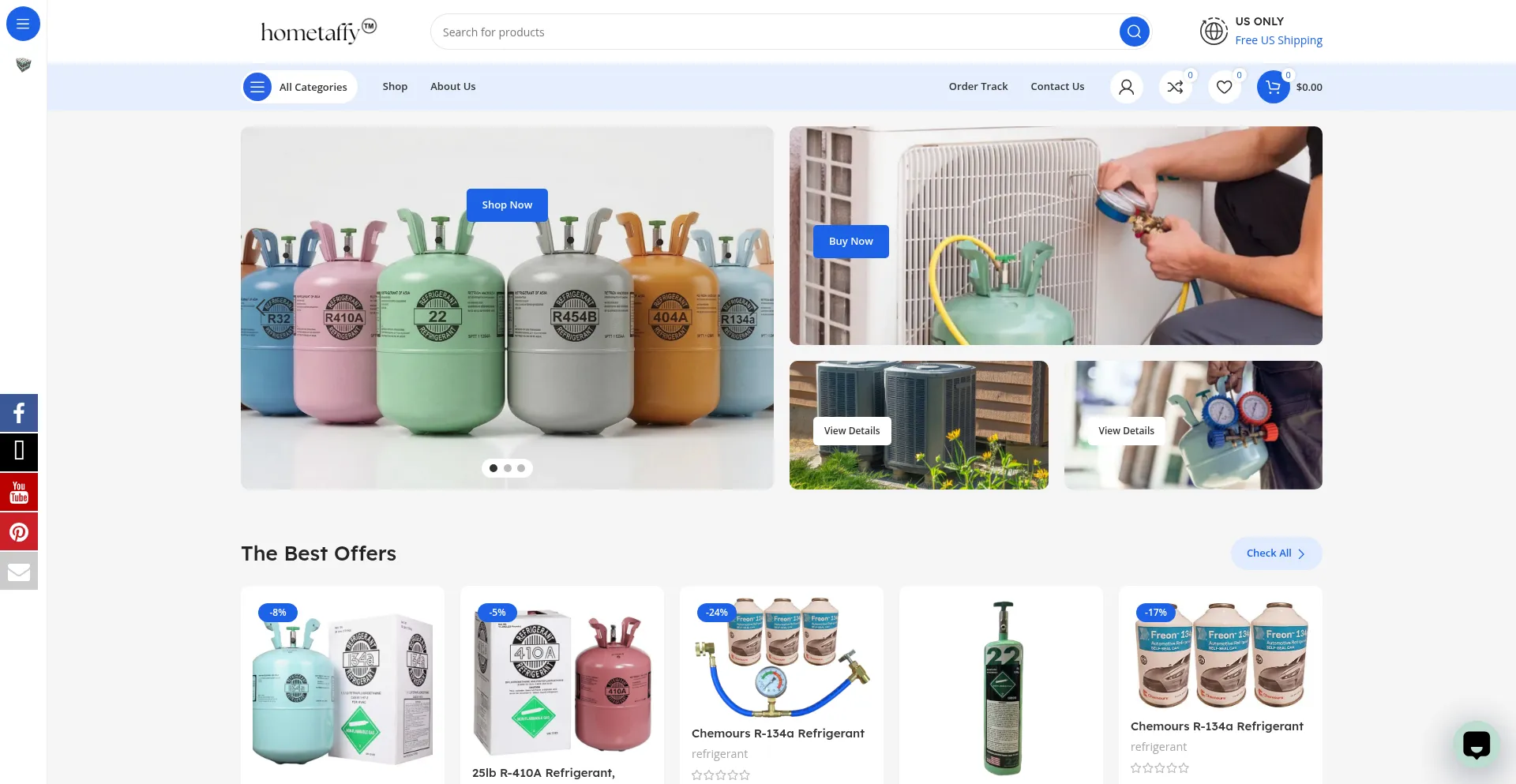This screenshot has width=1516, height=784.
Task: Click Free US Shipping link
Action: coord(1278,40)
